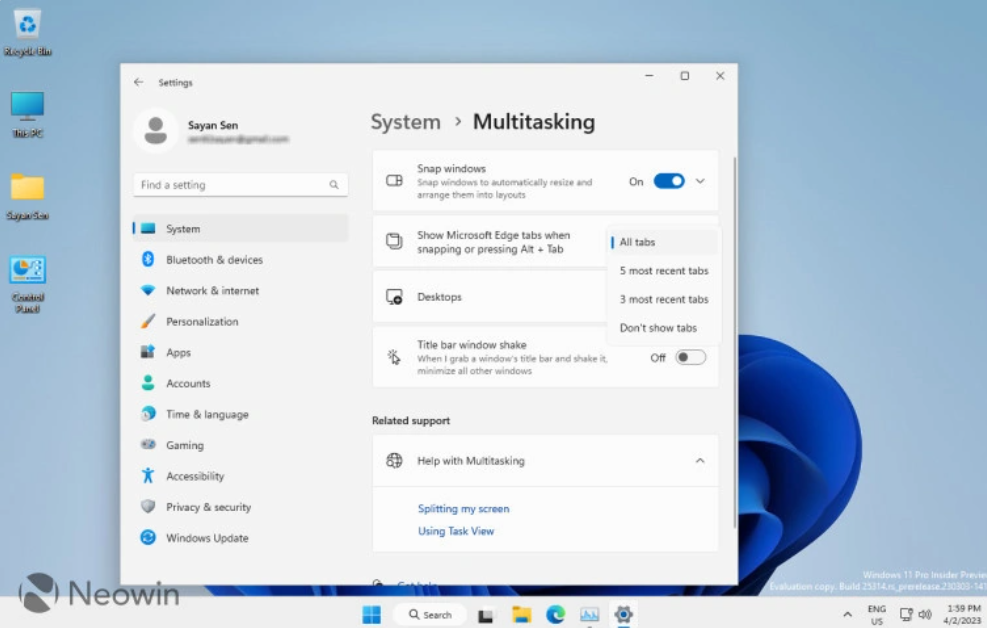Click the Sayan Sen profile avatar
987x628 pixels.
pos(155,130)
